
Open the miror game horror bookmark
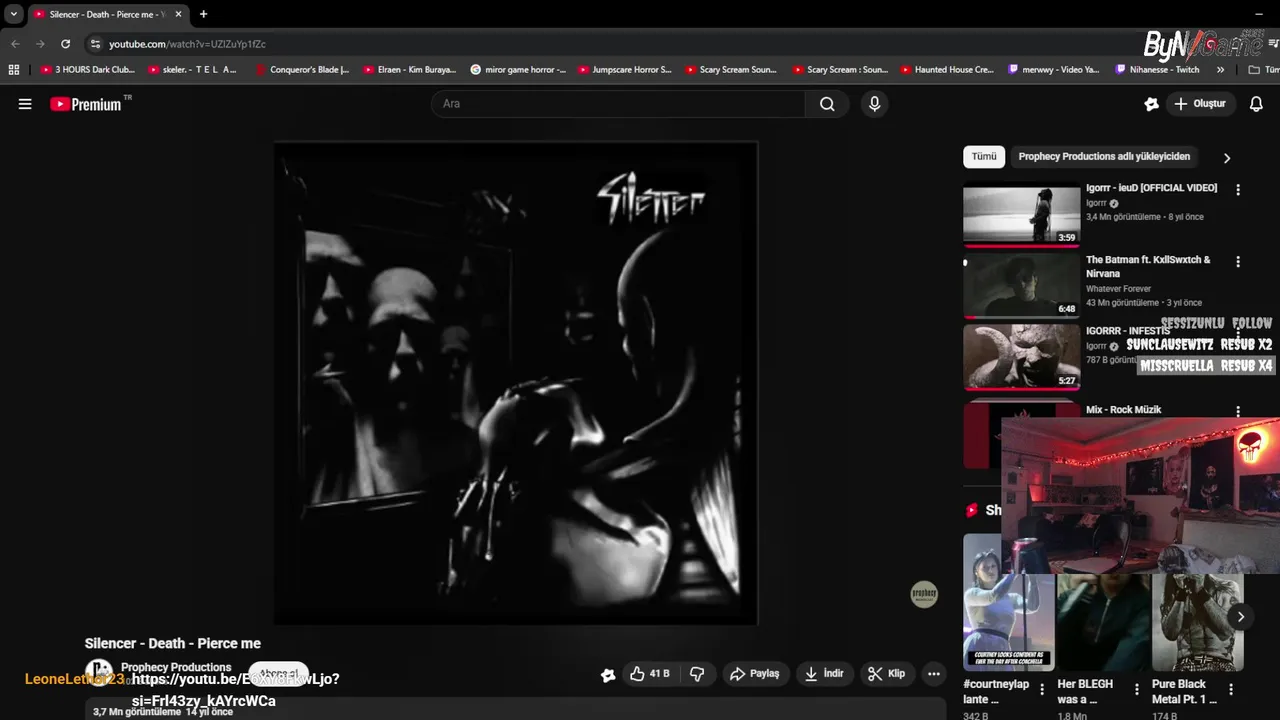point(517,70)
